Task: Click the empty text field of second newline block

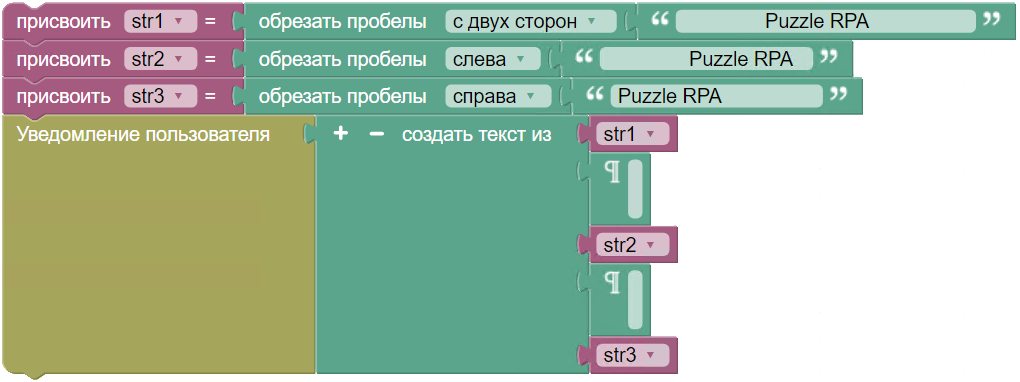Action: pos(636,299)
